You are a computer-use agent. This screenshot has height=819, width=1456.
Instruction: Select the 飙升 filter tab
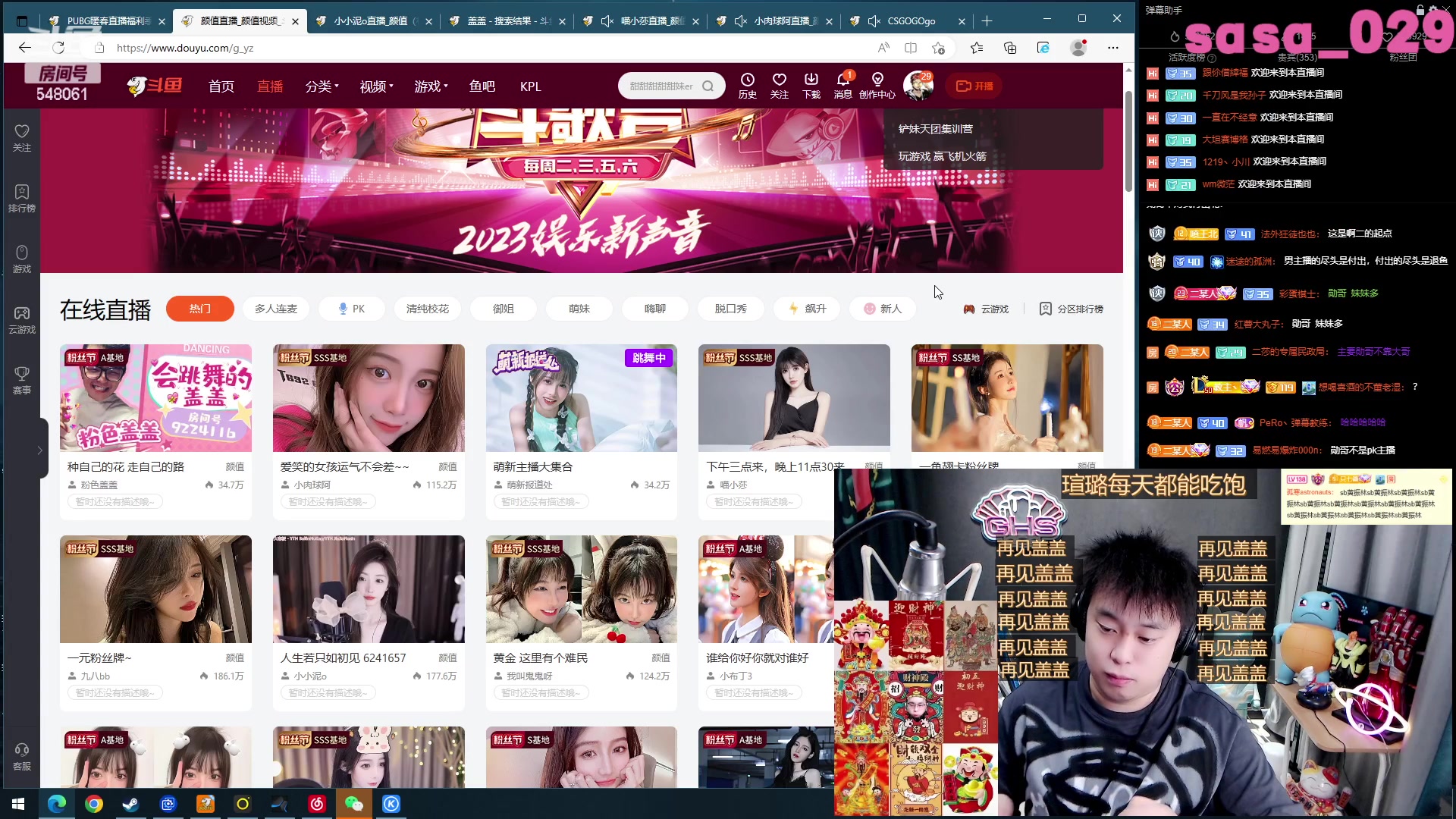807,309
